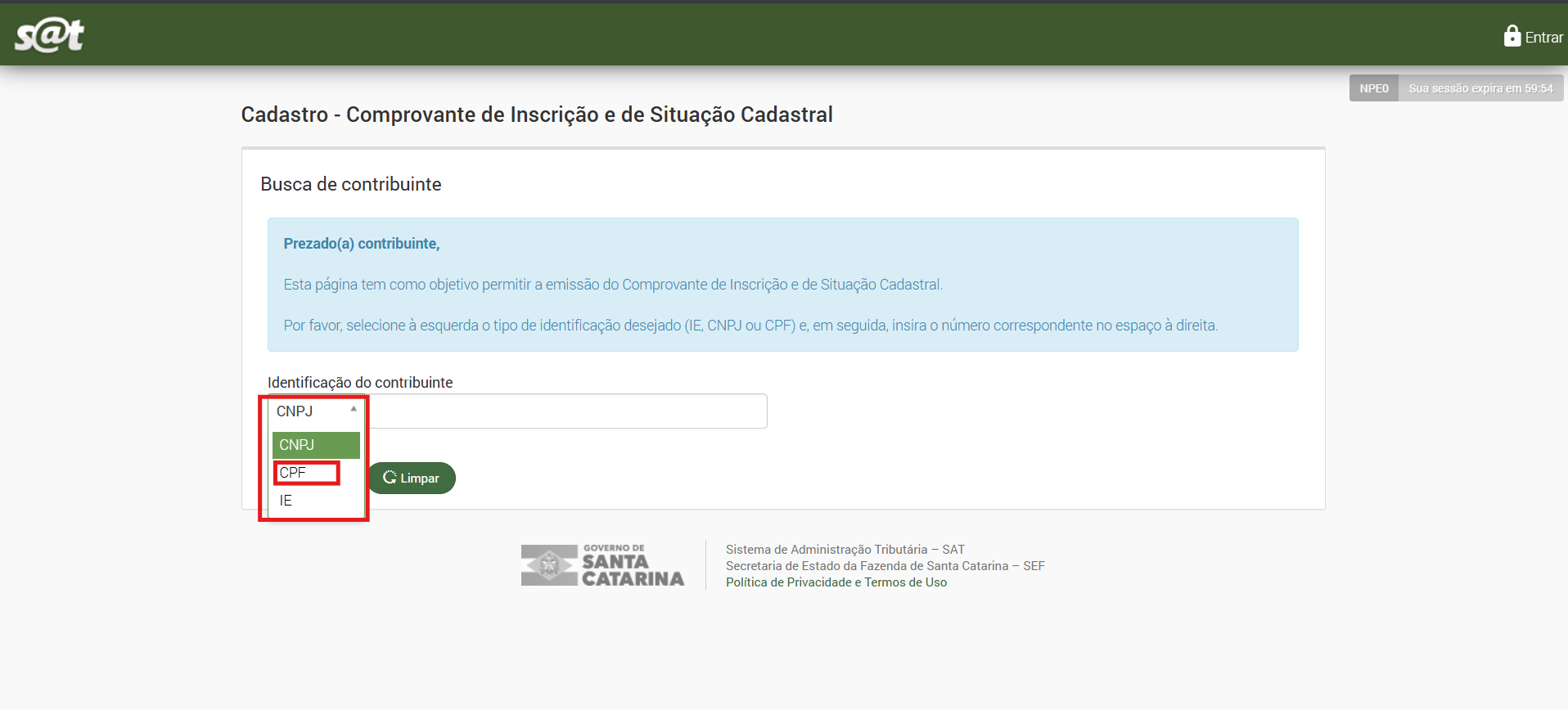Viewport: 1568px width, 710px height.
Task: Collapse the dropdown using its small arrow
Action: 354,409
